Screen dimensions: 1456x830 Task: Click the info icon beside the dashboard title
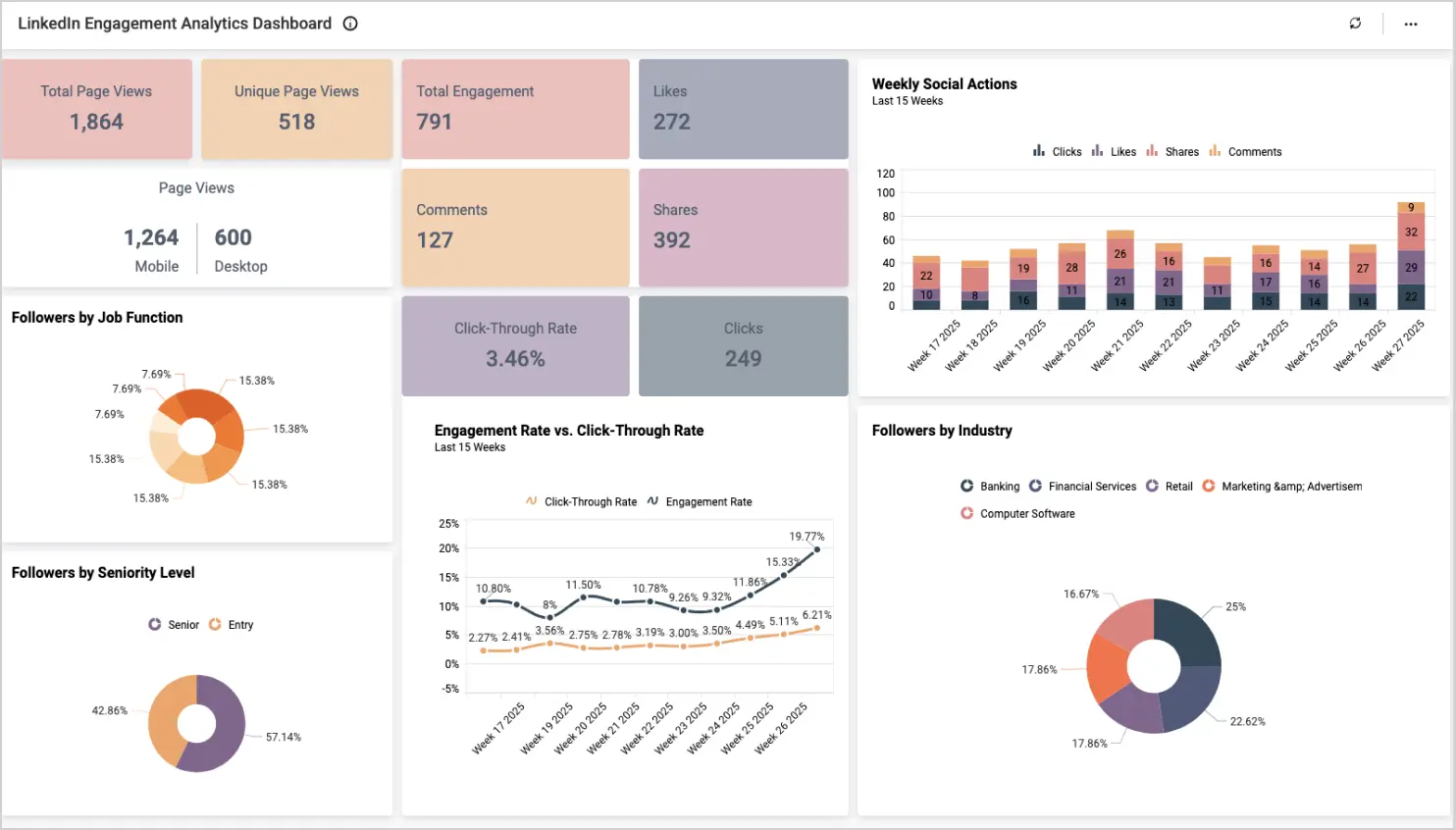pos(350,24)
